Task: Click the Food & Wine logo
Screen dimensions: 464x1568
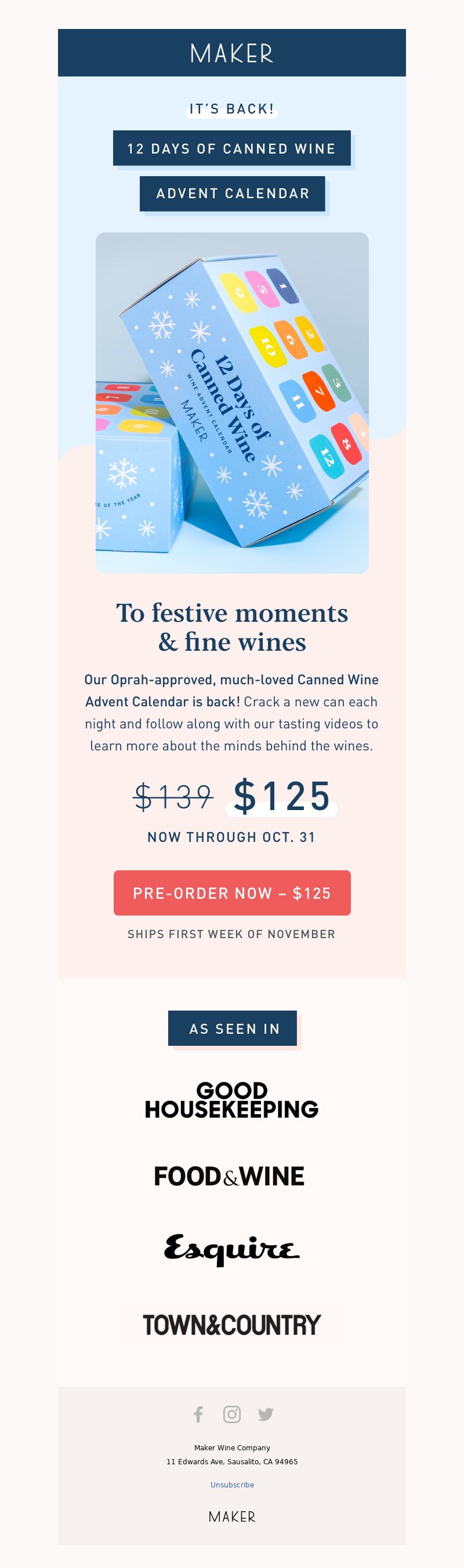Action: [229, 1176]
